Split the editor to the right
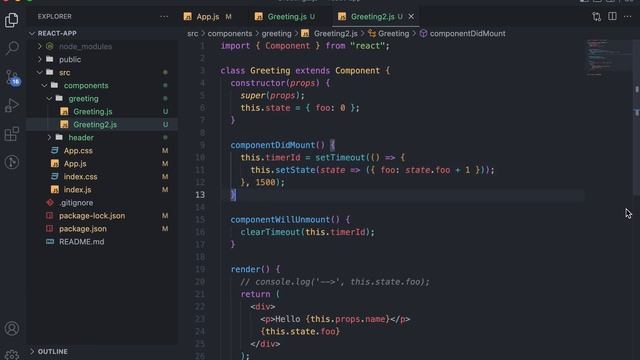Image resolution: width=640 pixels, height=360 pixels. pos(612,16)
